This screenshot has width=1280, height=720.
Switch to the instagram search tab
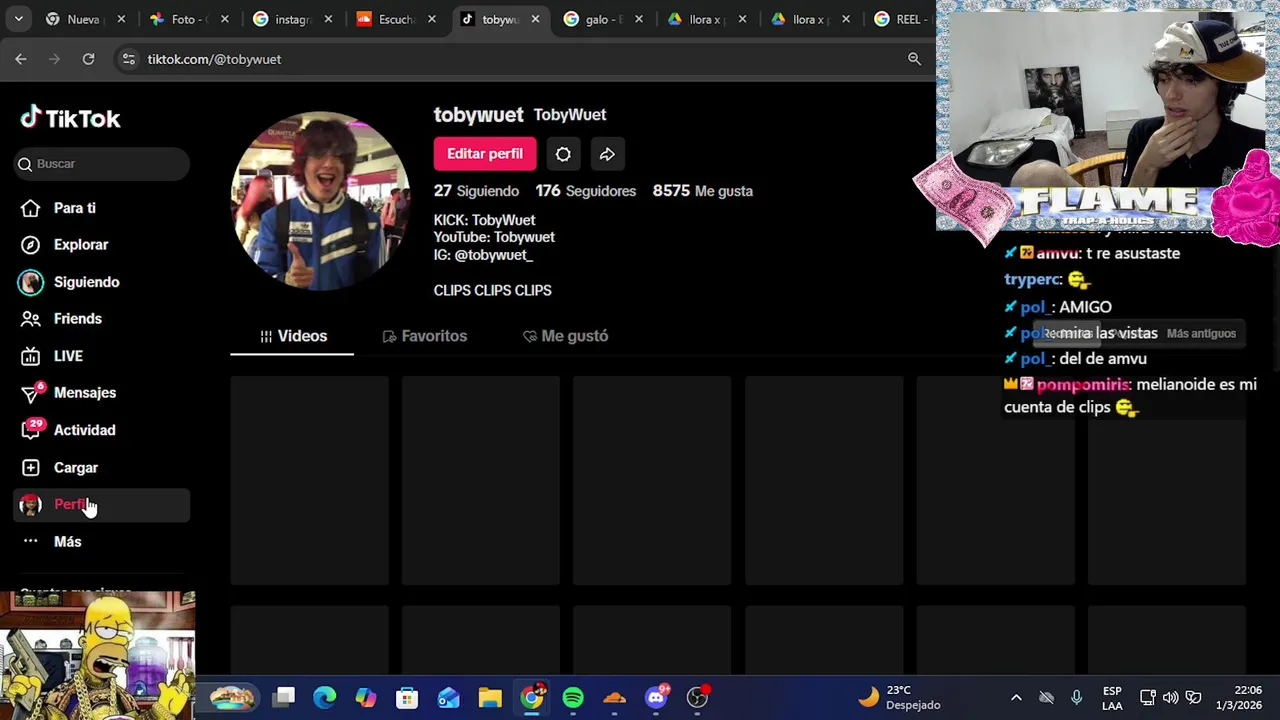click(x=292, y=19)
